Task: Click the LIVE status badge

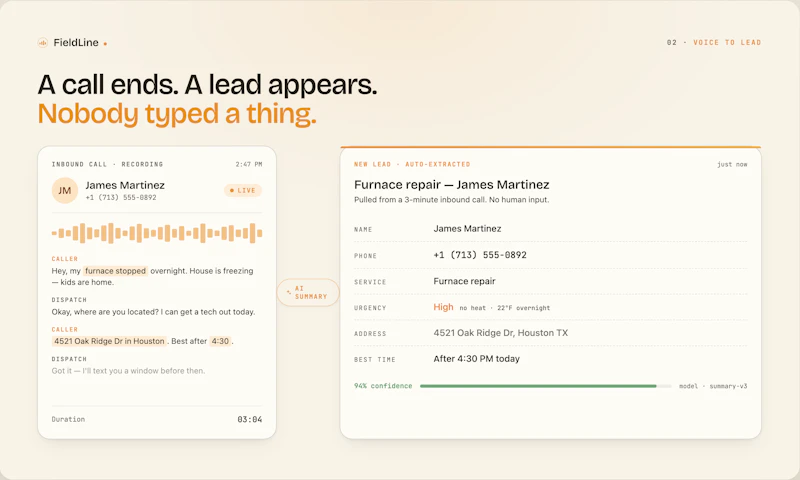Action: [x=243, y=190]
